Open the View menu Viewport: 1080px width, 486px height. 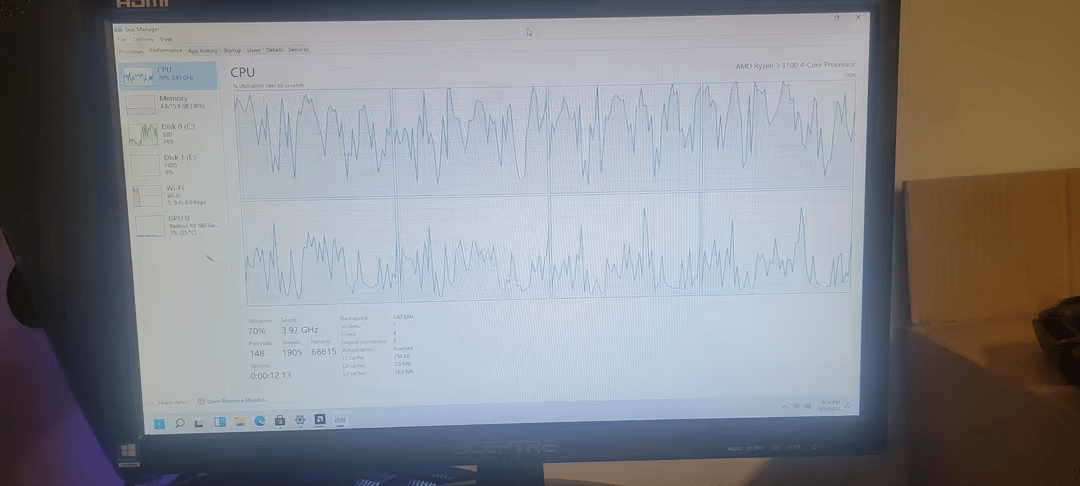pyautogui.click(x=166, y=39)
